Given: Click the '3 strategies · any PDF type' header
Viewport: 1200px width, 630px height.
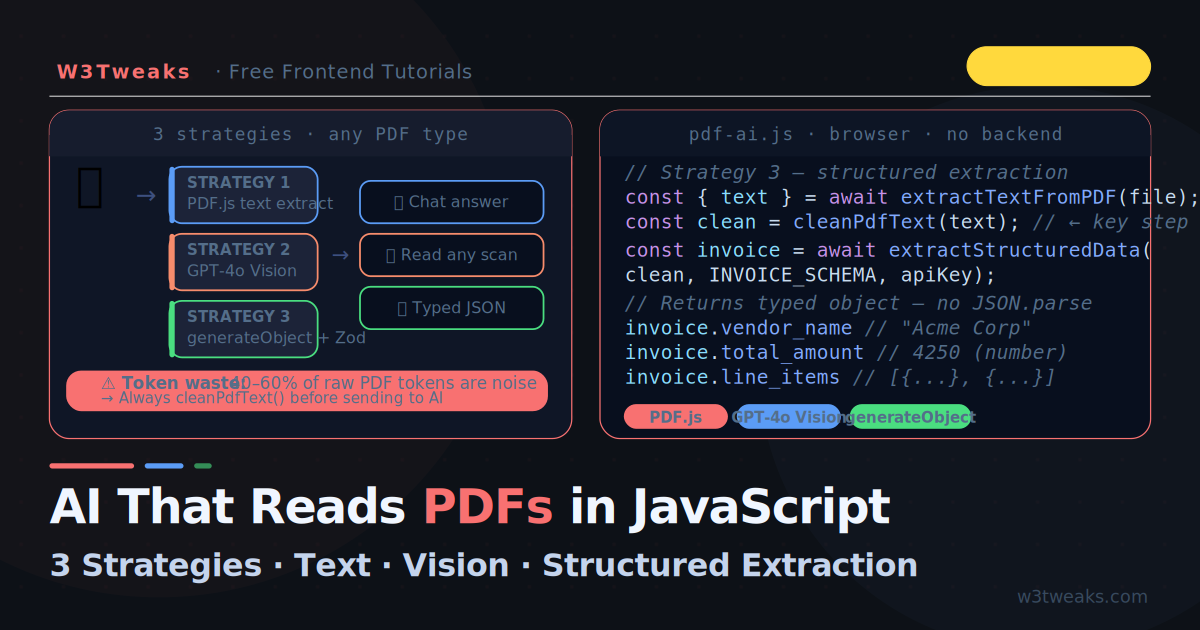Looking at the screenshot, I should point(311,134).
